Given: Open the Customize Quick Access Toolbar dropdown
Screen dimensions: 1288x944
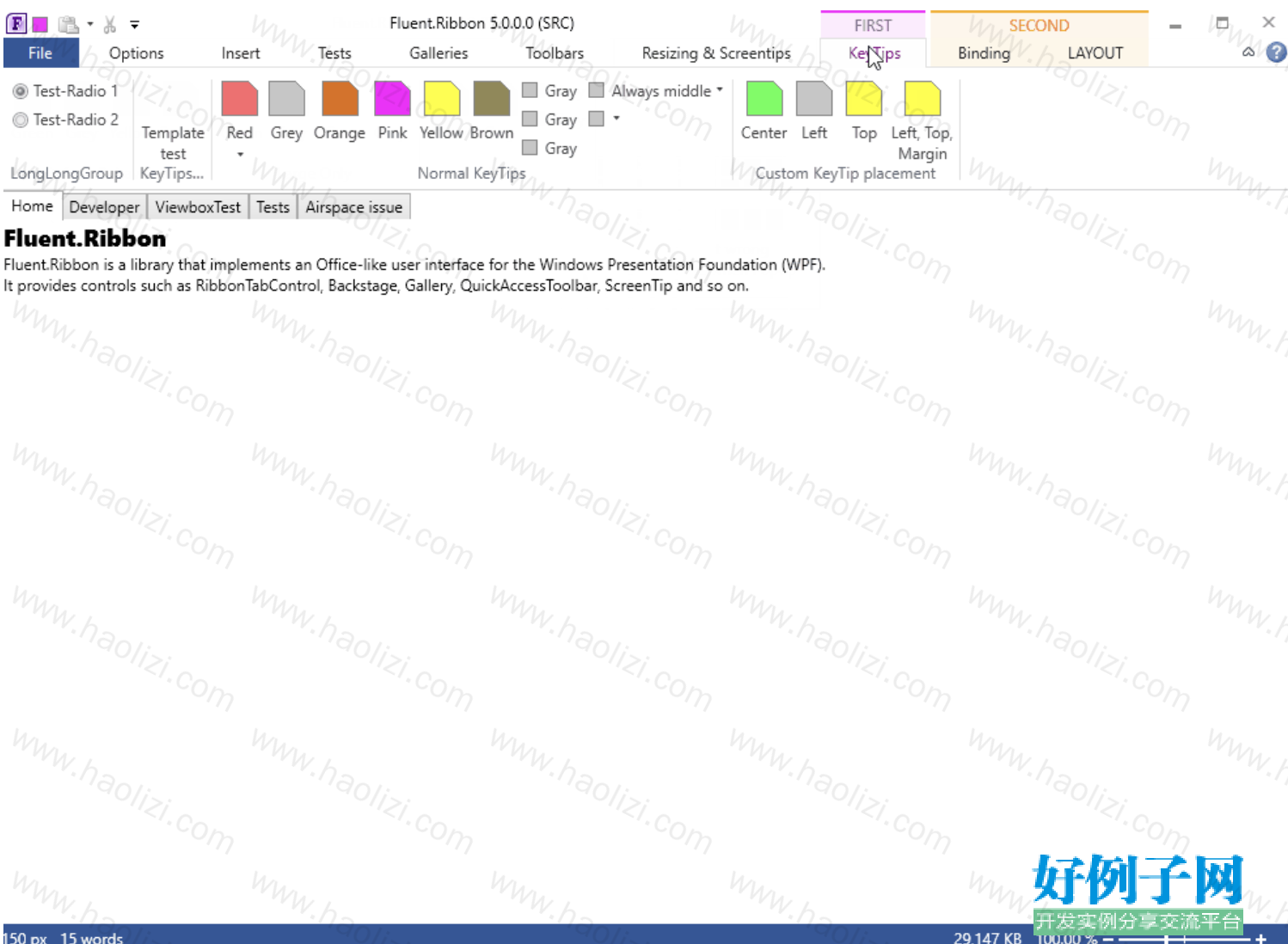Looking at the screenshot, I should (135, 25).
